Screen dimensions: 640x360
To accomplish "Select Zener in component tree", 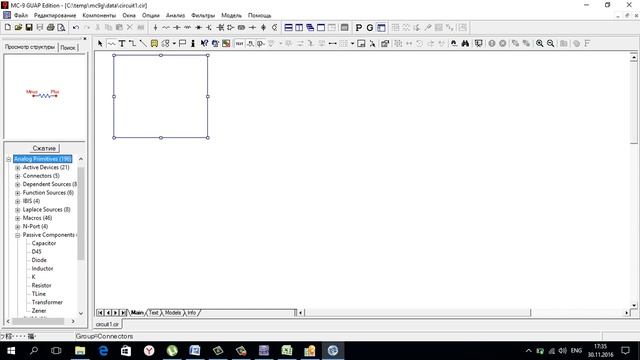I will (39, 311).
